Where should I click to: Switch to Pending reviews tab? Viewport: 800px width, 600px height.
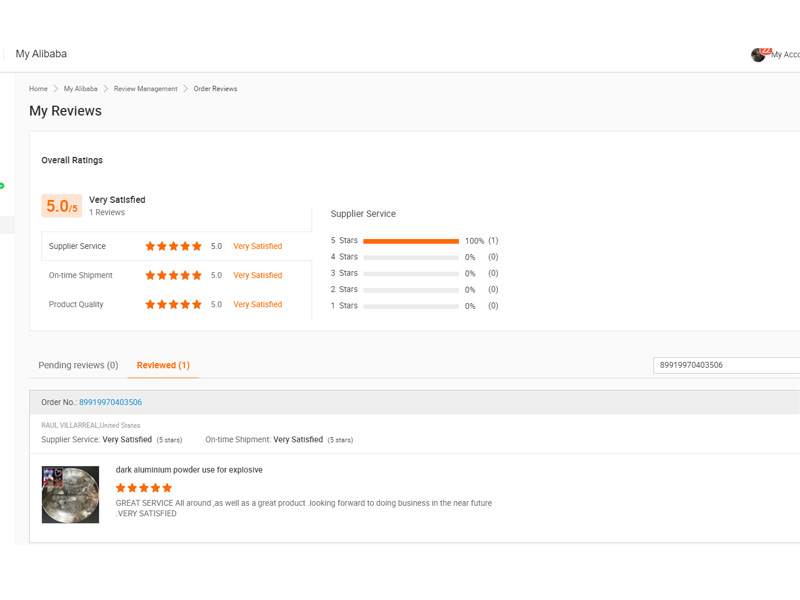(x=78, y=365)
